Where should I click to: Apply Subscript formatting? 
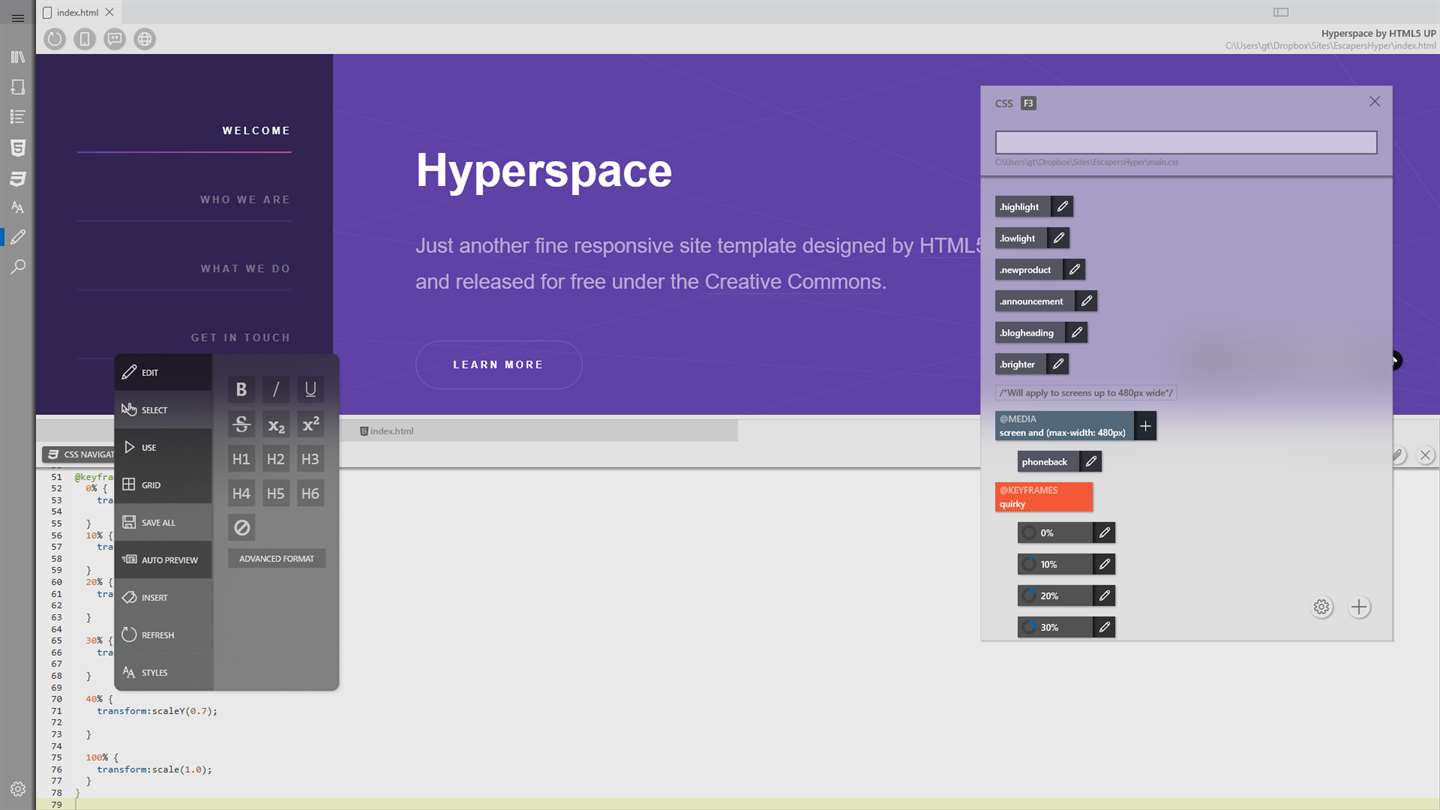point(276,424)
